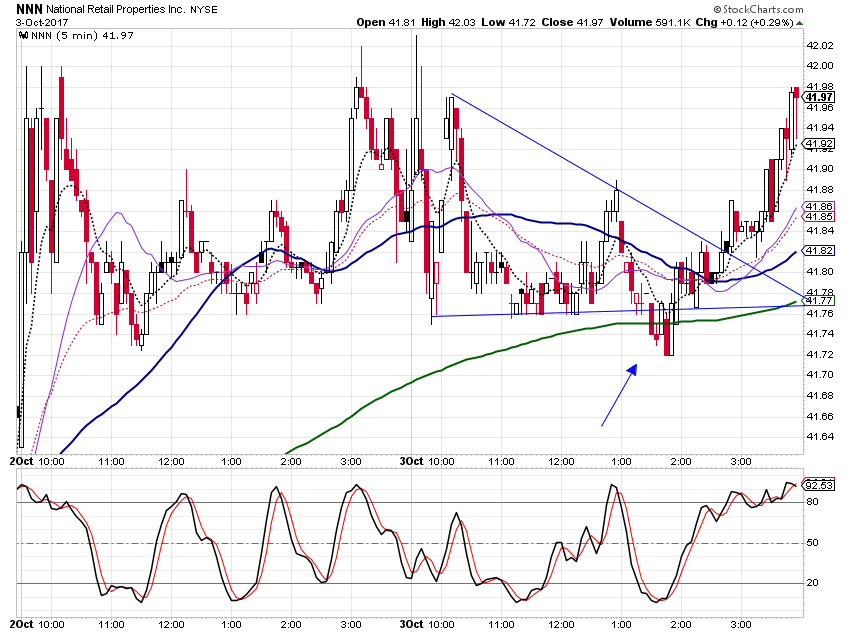Click the 42.02 price axis label

point(820,46)
